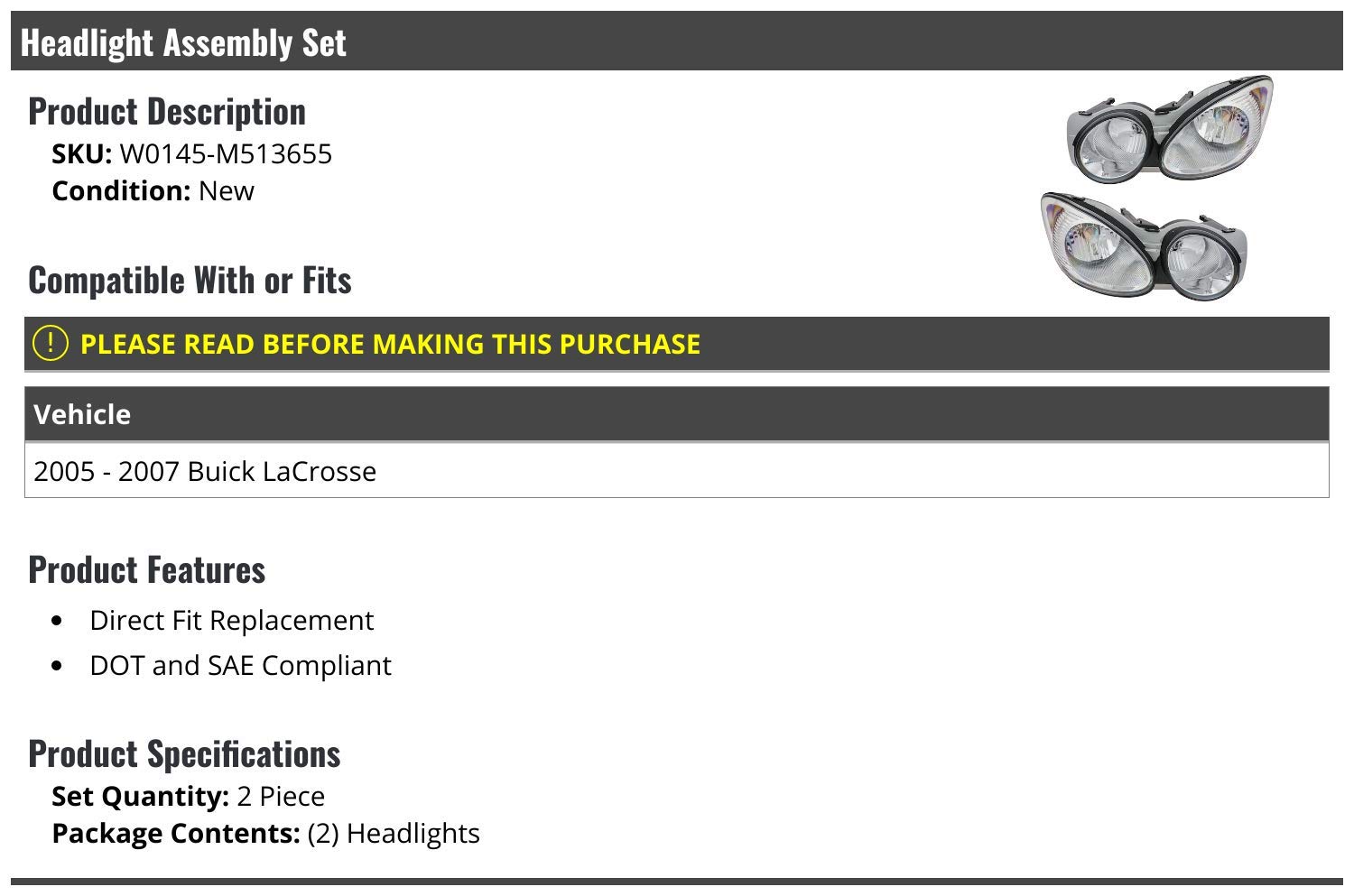
Task: Click the Condition New text
Action: [153, 191]
